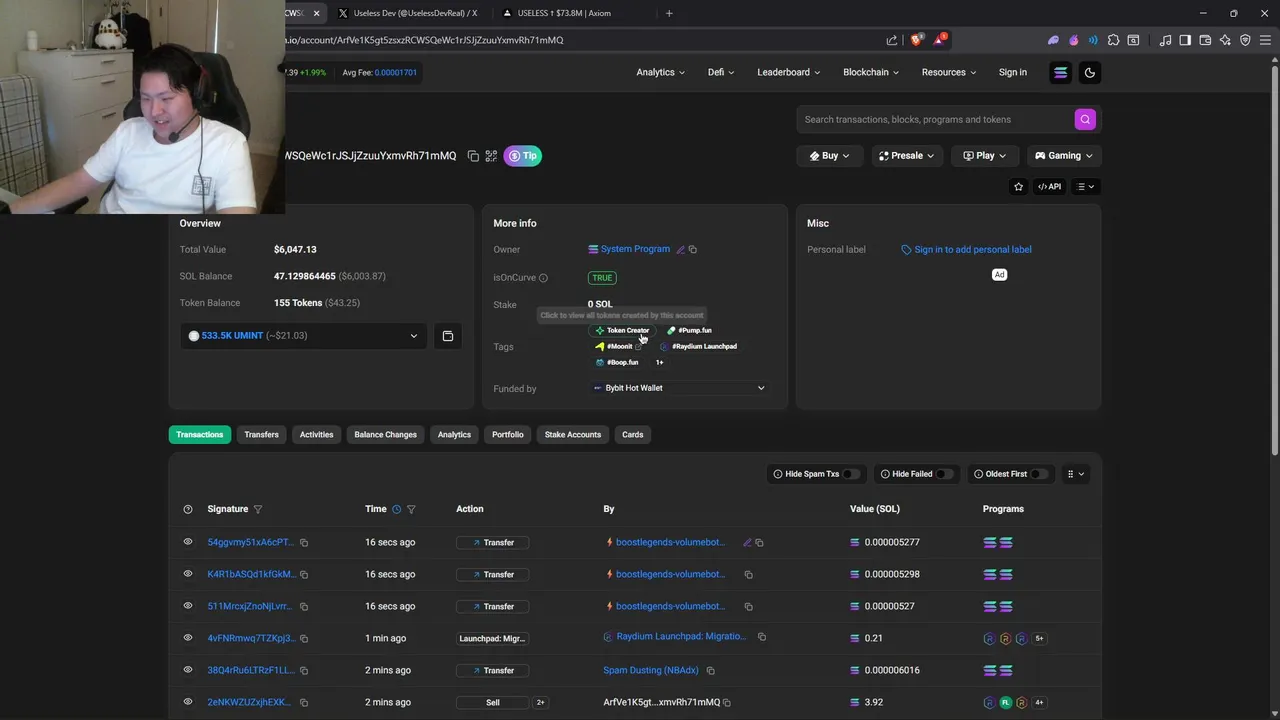Screen dimensions: 1280x720
Task: Copy signature 54ggvmy51xA6cPT
Action: click(304, 542)
